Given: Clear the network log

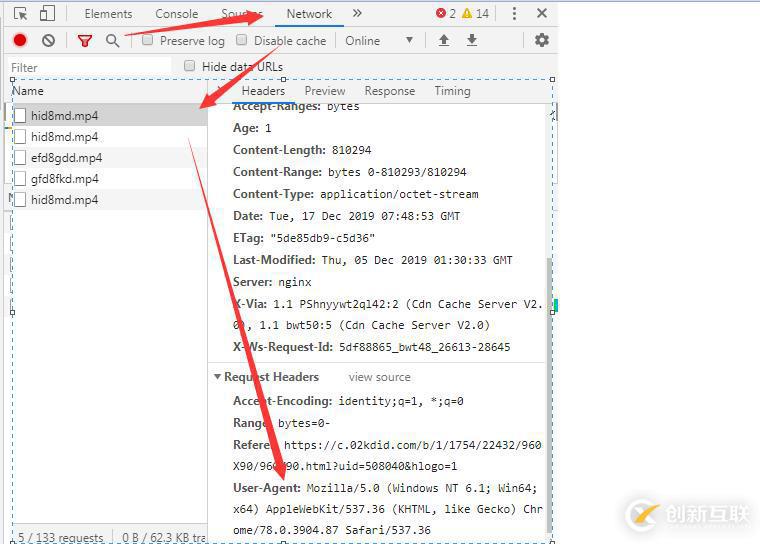Looking at the screenshot, I should pyautogui.click(x=48, y=40).
